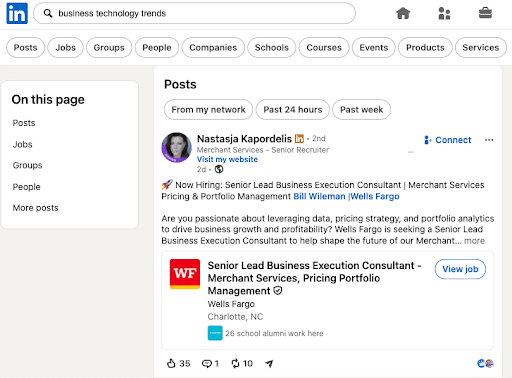Image resolution: width=512 pixels, height=378 pixels.
Task: Open Jobs briefcase icon in top bar
Action: point(485,13)
